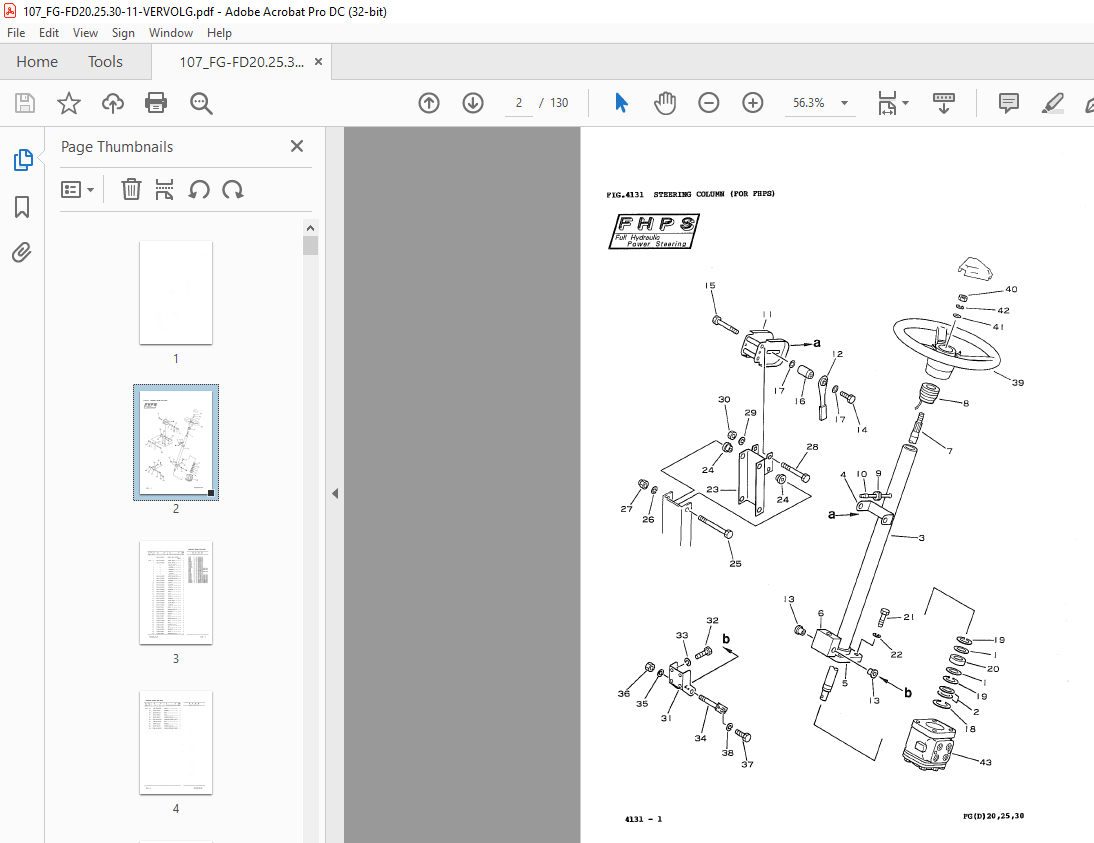Viewport: 1094px width, 843px height.
Task: Choose the Selection arrow tool
Action: click(621, 103)
